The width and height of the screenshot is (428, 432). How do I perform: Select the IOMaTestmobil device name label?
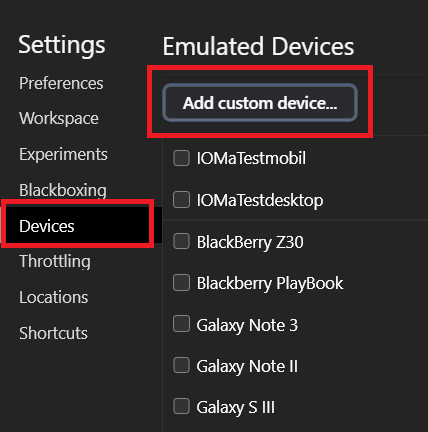251,158
